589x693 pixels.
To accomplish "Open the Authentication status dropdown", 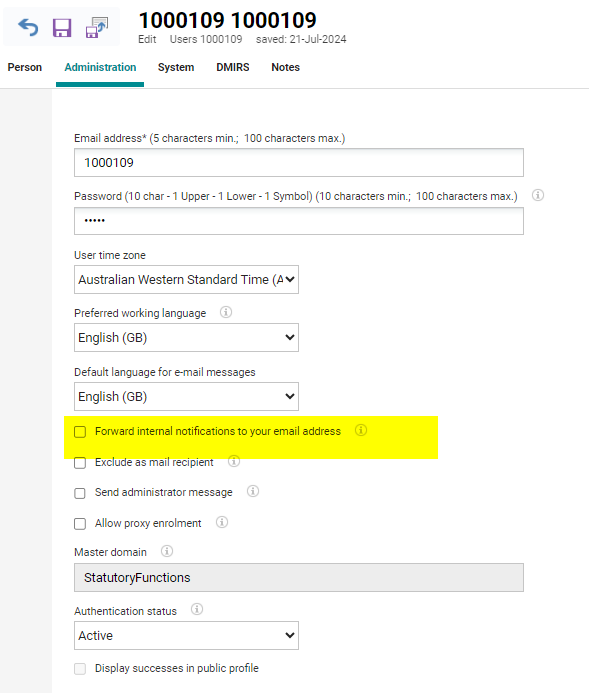I will 186,636.
